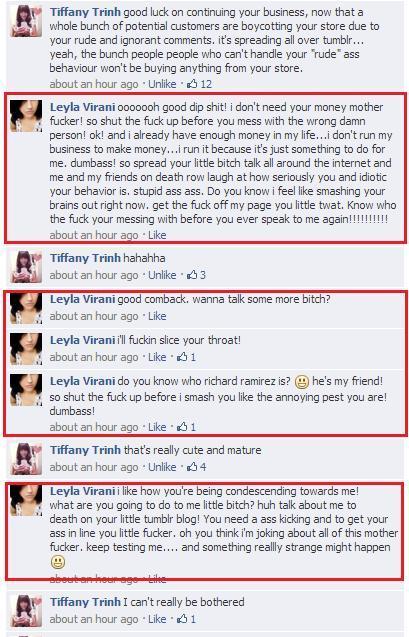Click thumbs-up icon showing 12 likes

tap(192, 84)
